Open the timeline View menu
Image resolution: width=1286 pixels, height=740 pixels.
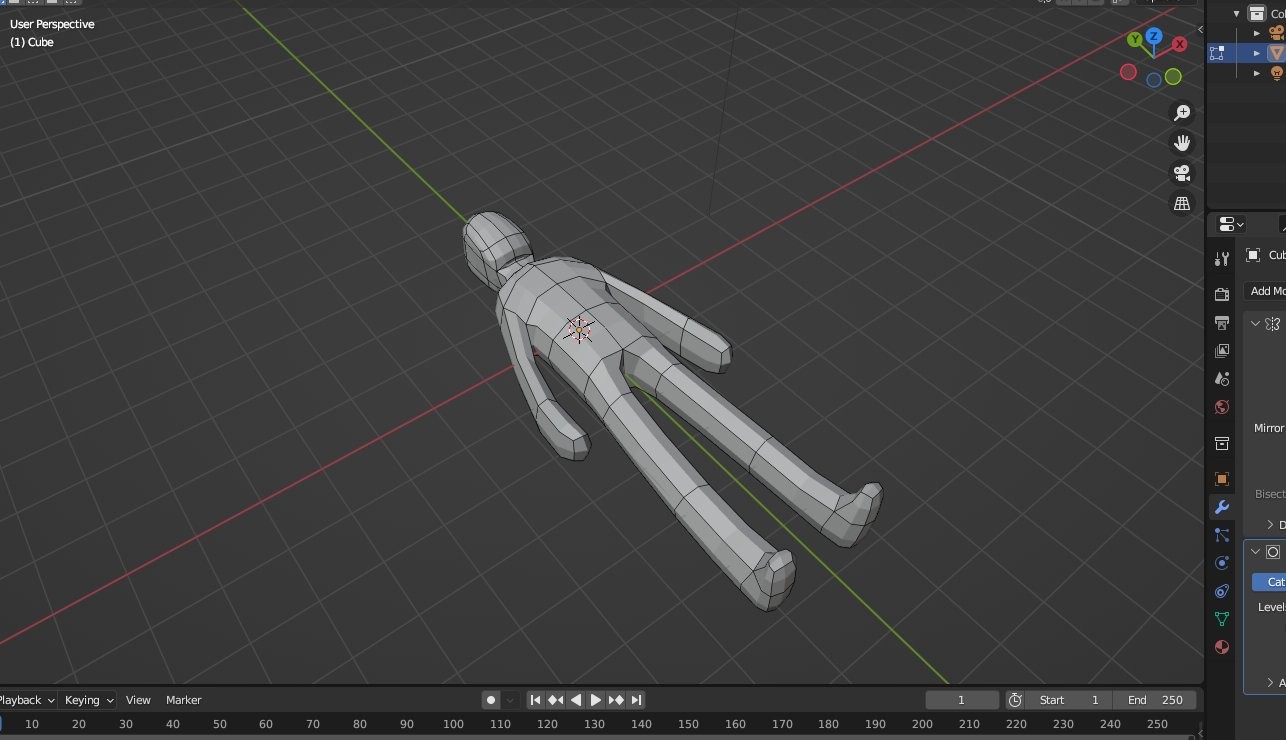click(138, 700)
